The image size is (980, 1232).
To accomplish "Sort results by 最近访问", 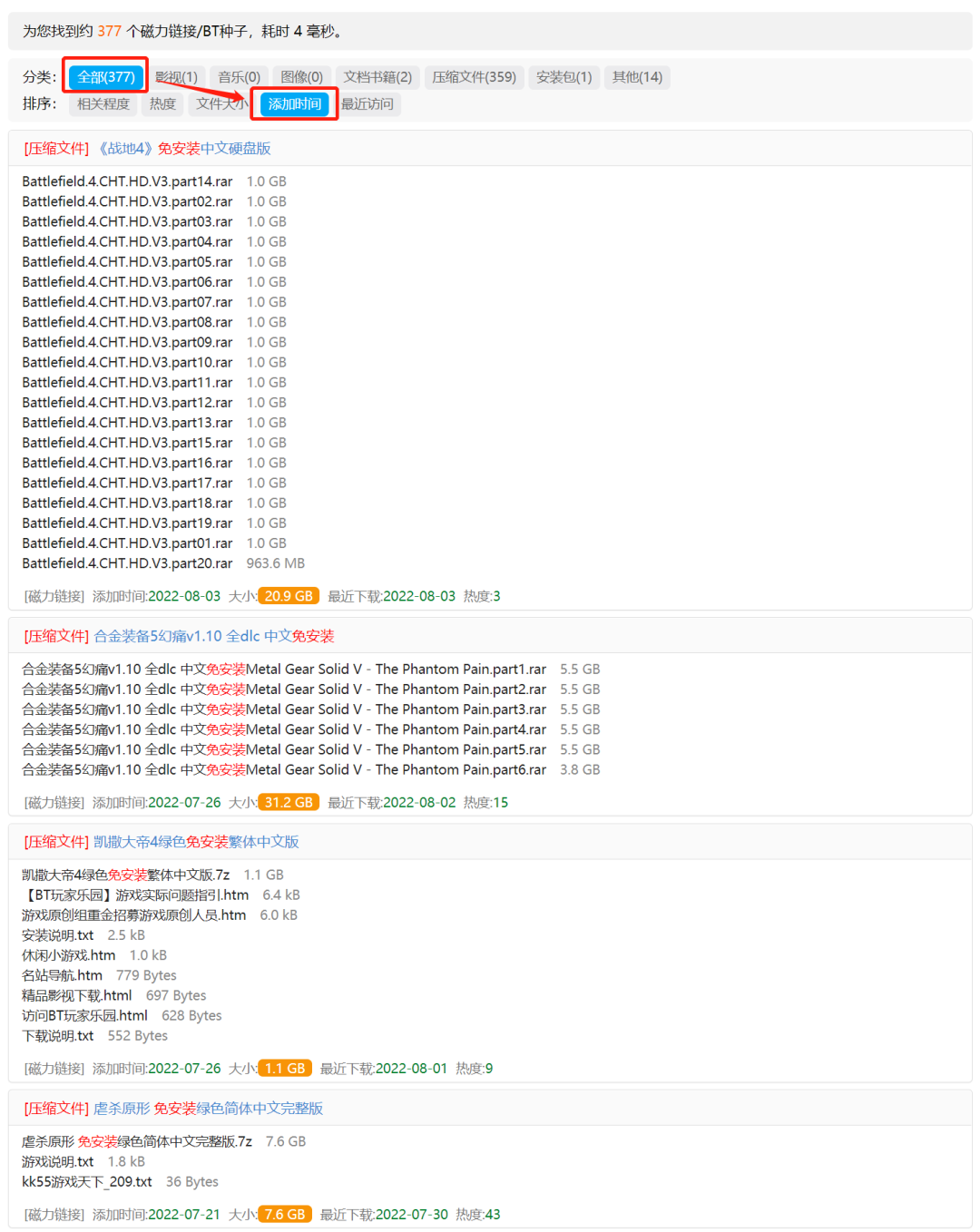I will 367,104.
